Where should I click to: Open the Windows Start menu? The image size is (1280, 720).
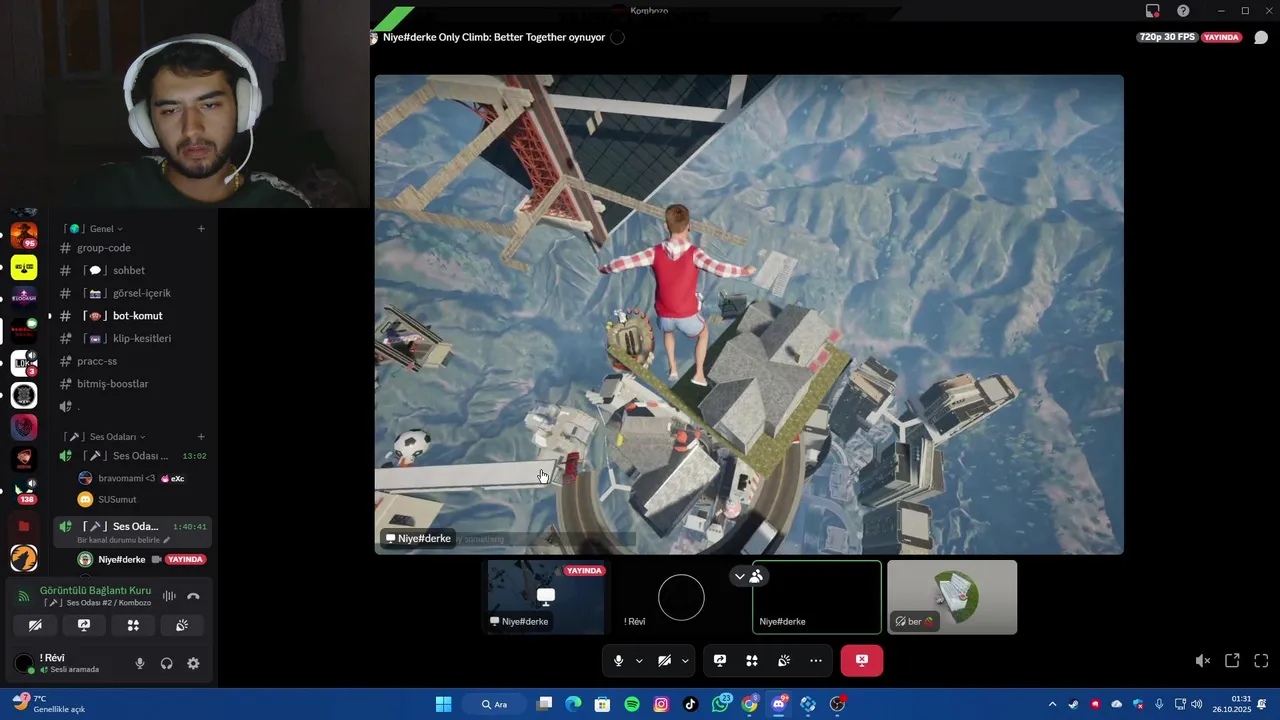coord(443,704)
